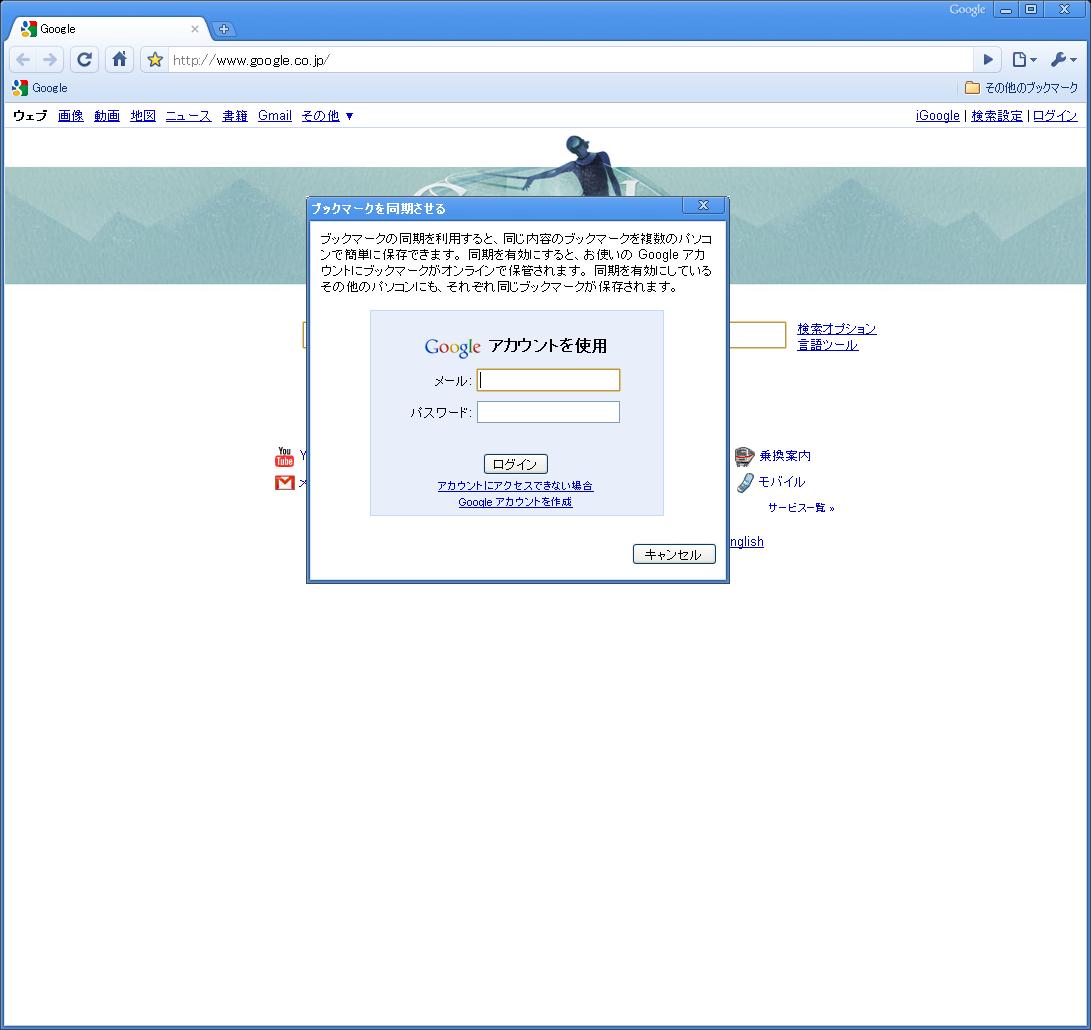Reload the page with the refresh icon
Image resolution: width=1091 pixels, height=1030 pixels.
coord(84,60)
